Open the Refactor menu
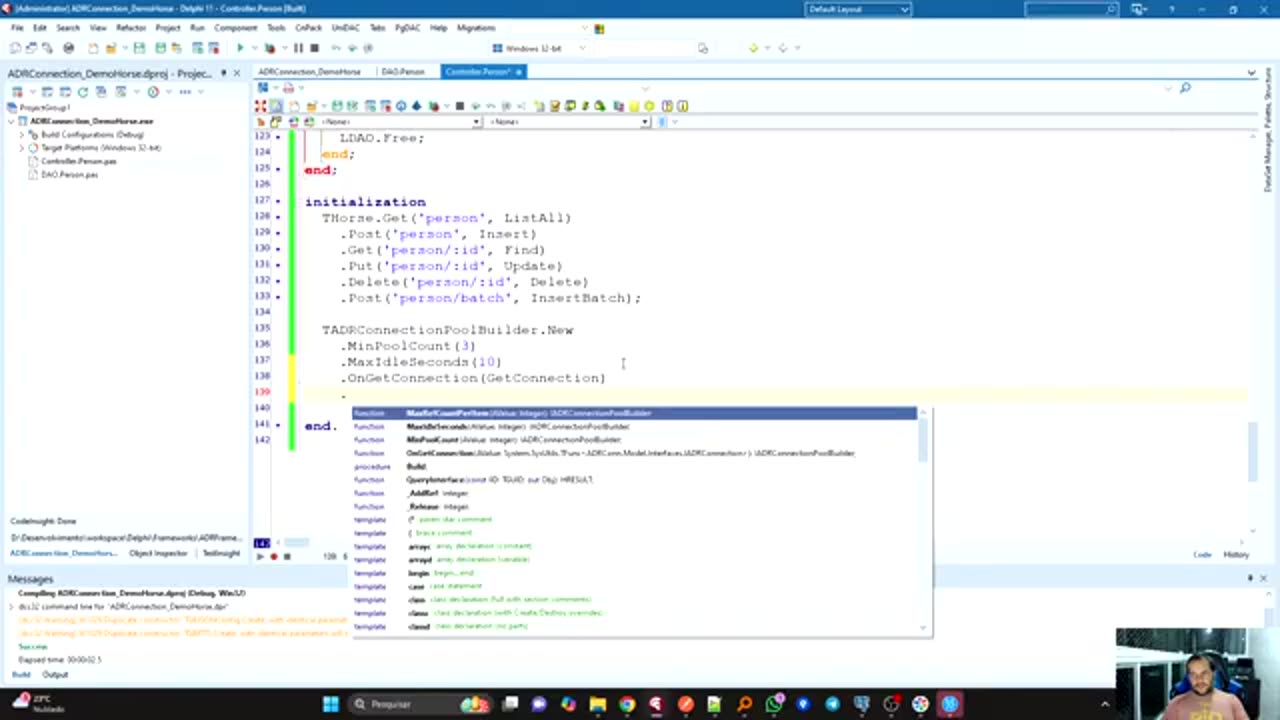The width and height of the screenshot is (1280, 720). pos(131,28)
